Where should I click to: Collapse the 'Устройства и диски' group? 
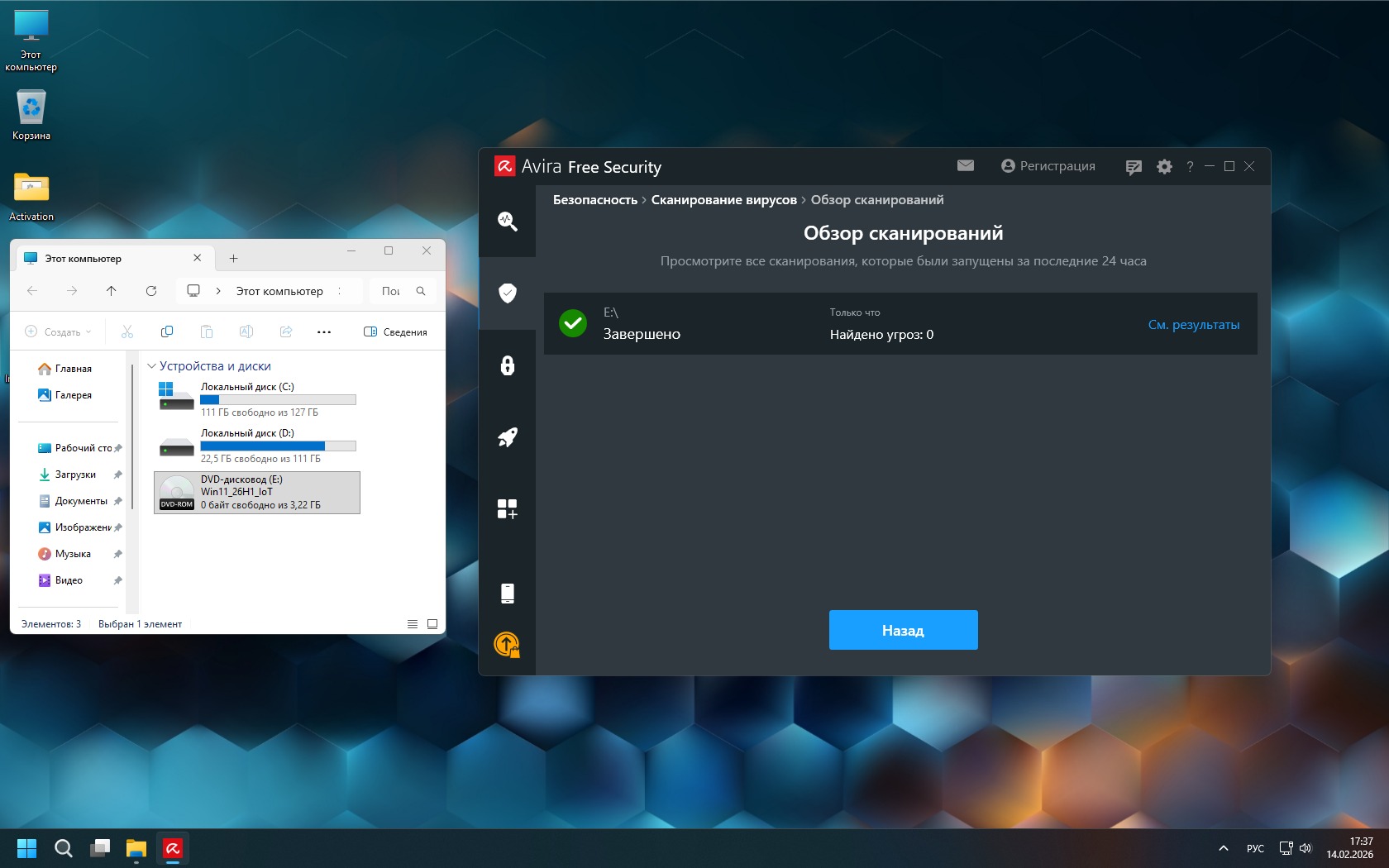[151, 366]
